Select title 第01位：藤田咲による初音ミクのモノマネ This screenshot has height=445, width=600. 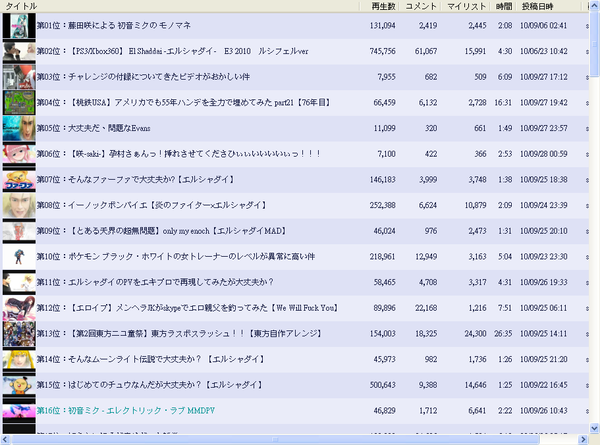tap(114, 26)
